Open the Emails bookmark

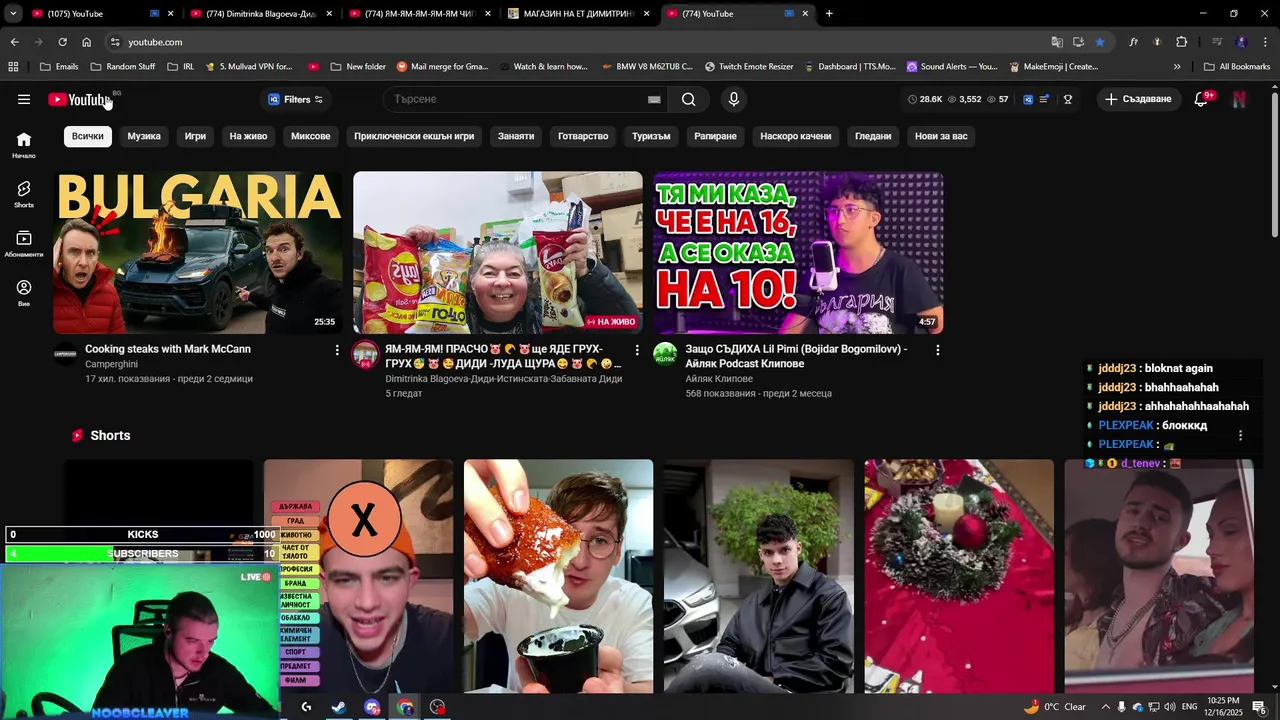[59, 67]
